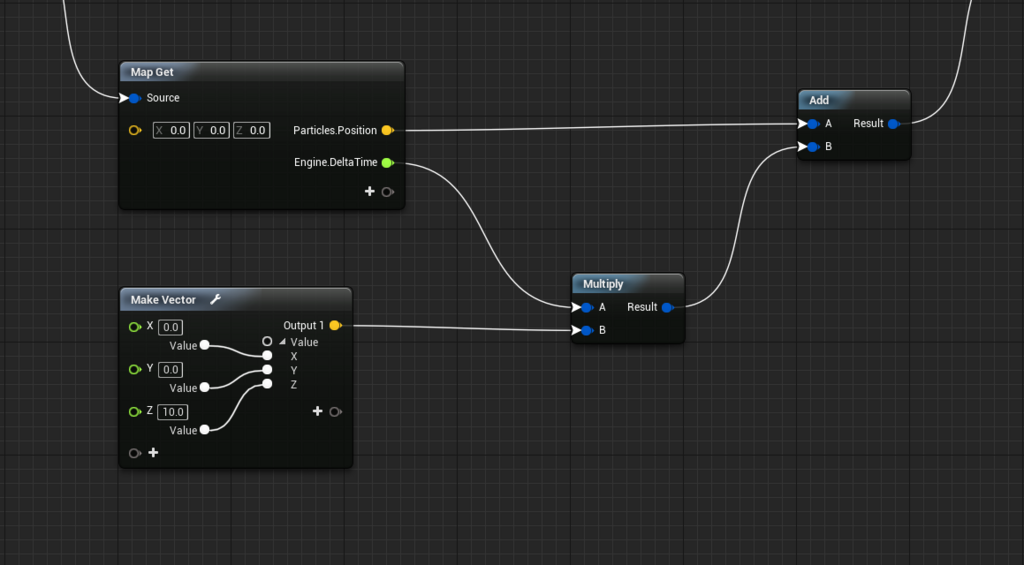Click the B input pin on Add node
The width and height of the screenshot is (1024, 565).
[813, 147]
